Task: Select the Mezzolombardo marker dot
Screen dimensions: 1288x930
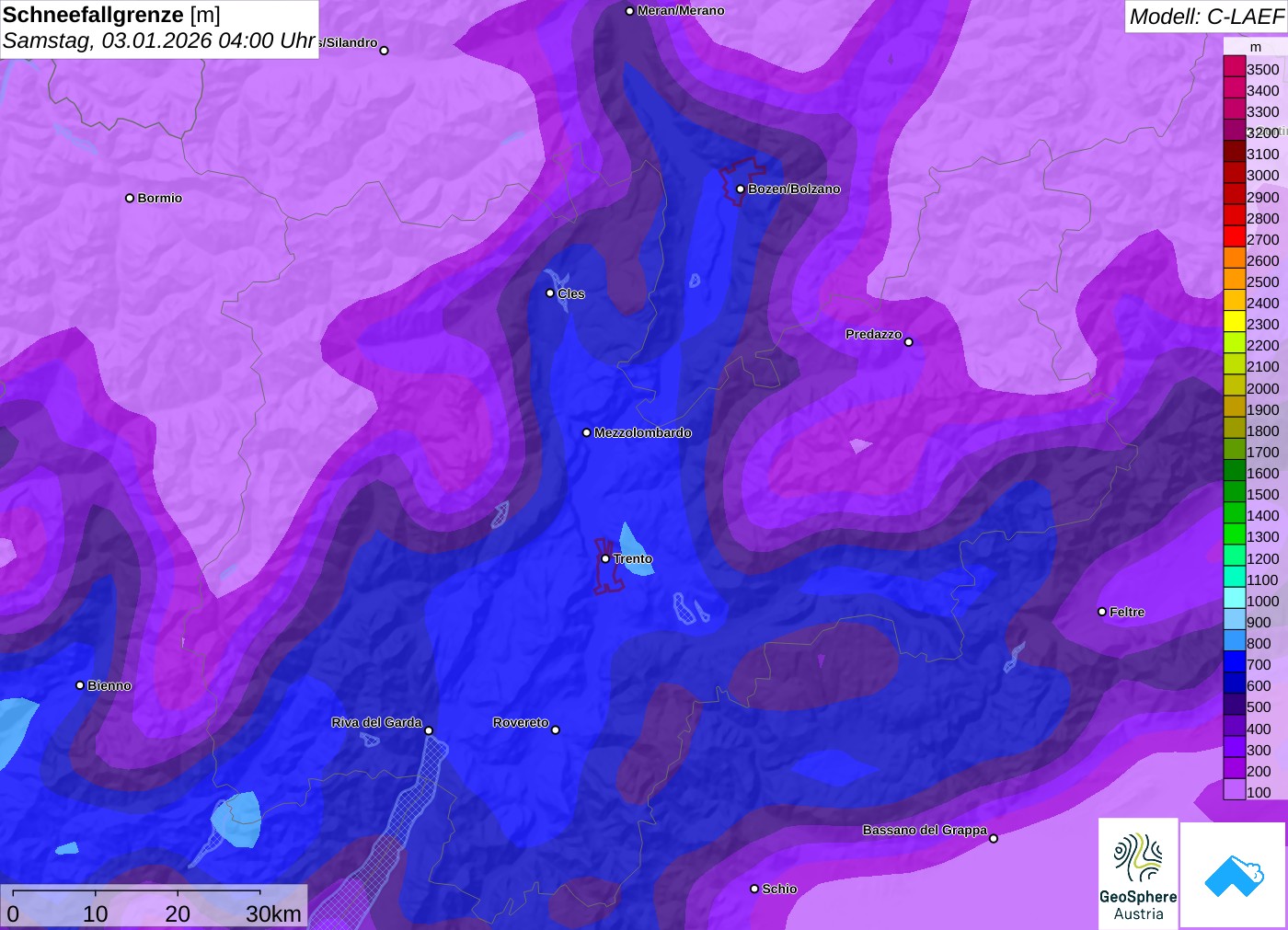Action: (587, 432)
